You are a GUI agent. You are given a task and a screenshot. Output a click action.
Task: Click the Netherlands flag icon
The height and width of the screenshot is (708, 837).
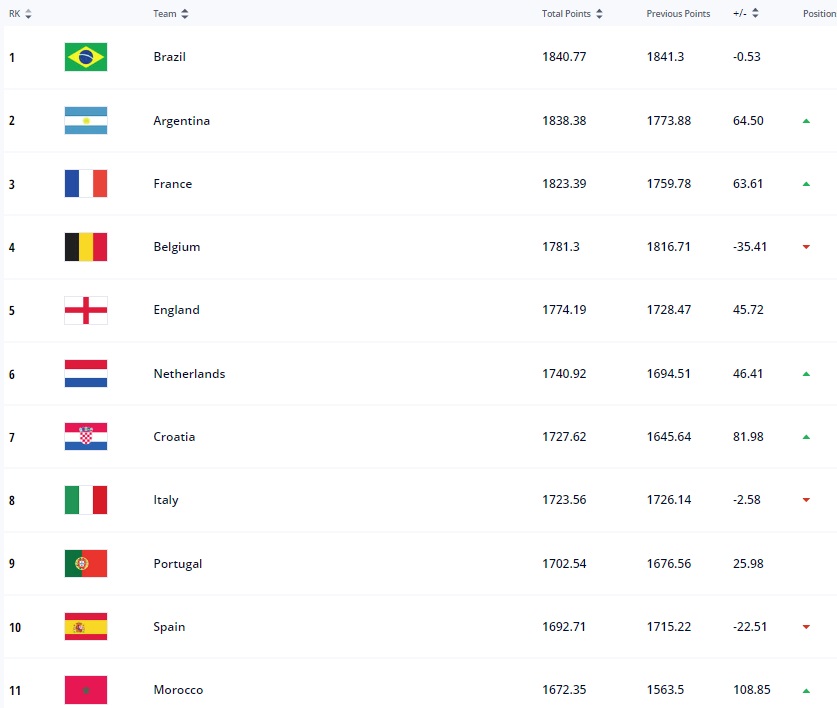[85, 374]
